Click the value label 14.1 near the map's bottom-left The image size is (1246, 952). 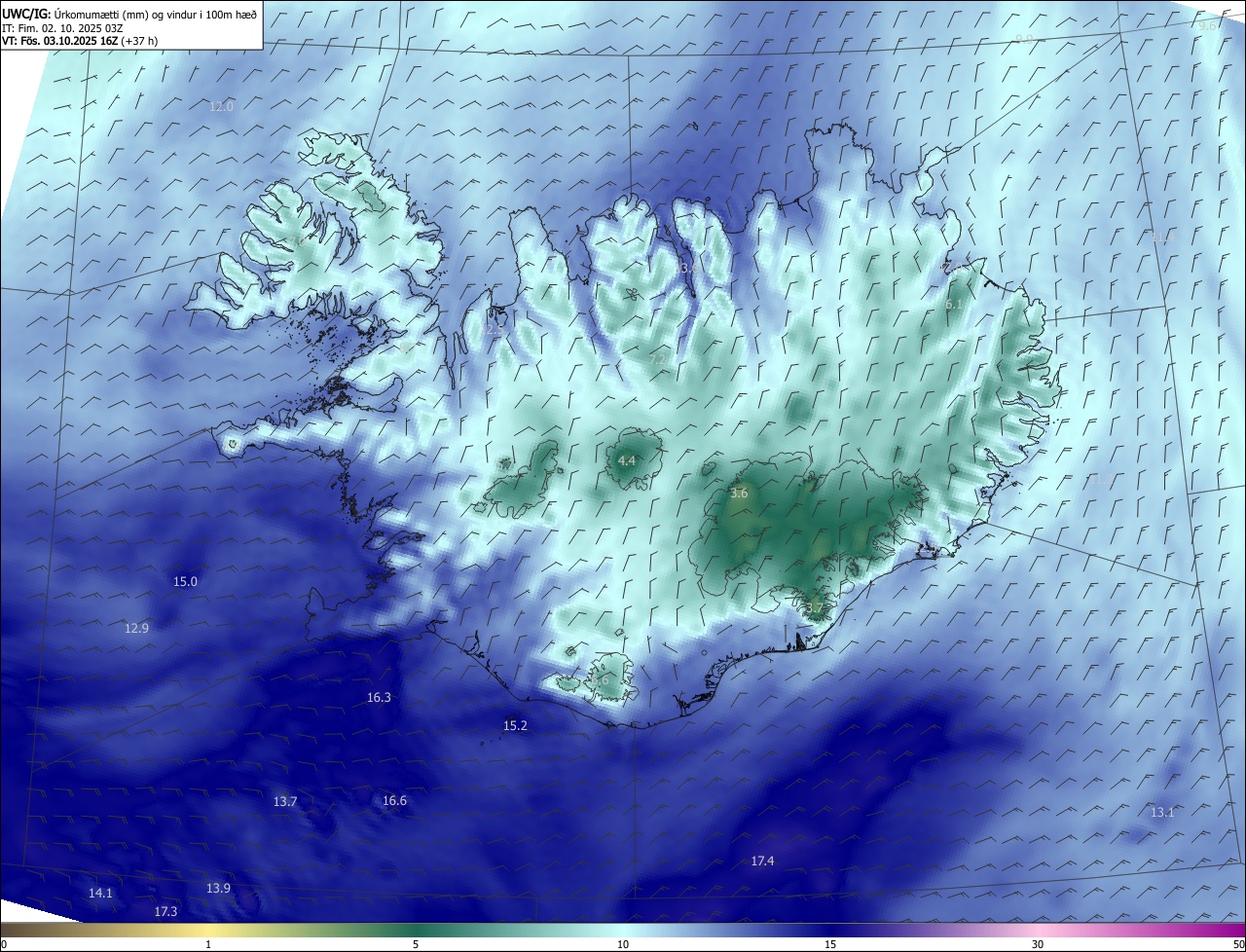[x=100, y=893]
